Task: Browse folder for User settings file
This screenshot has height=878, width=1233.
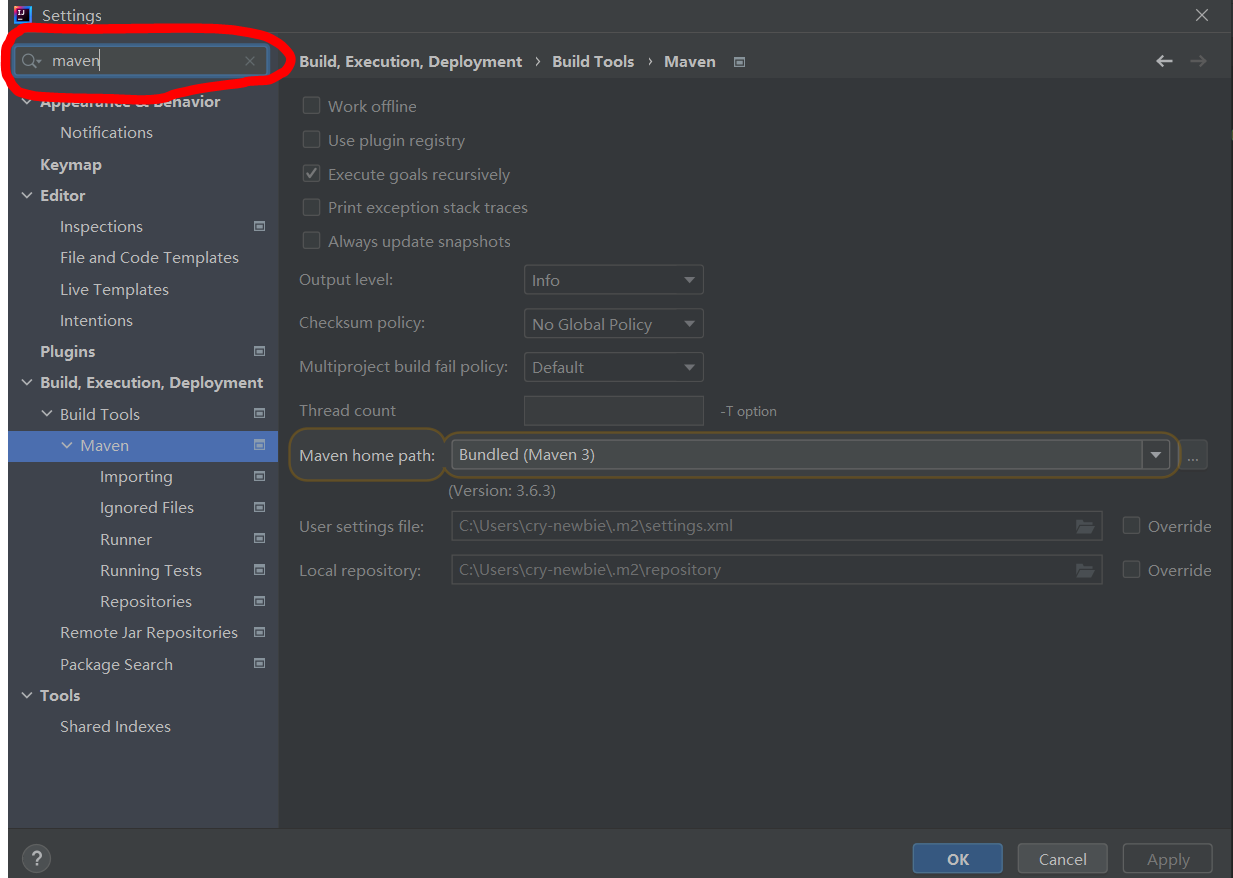Action: [1085, 526]
